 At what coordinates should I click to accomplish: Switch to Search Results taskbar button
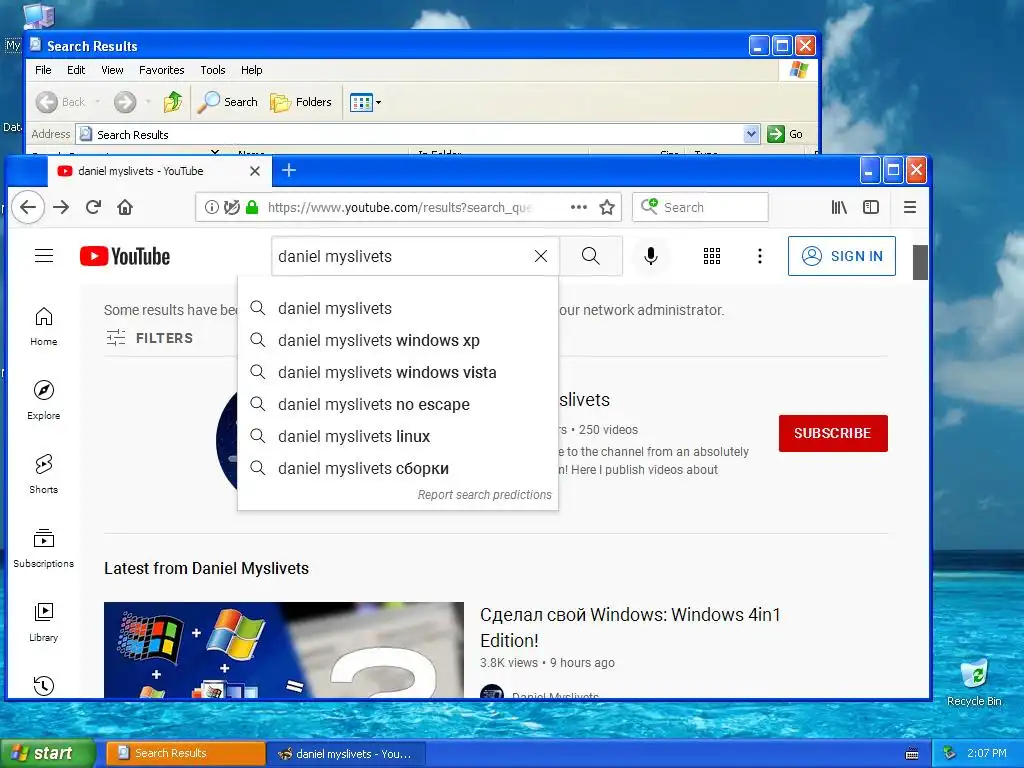point(185,753)
